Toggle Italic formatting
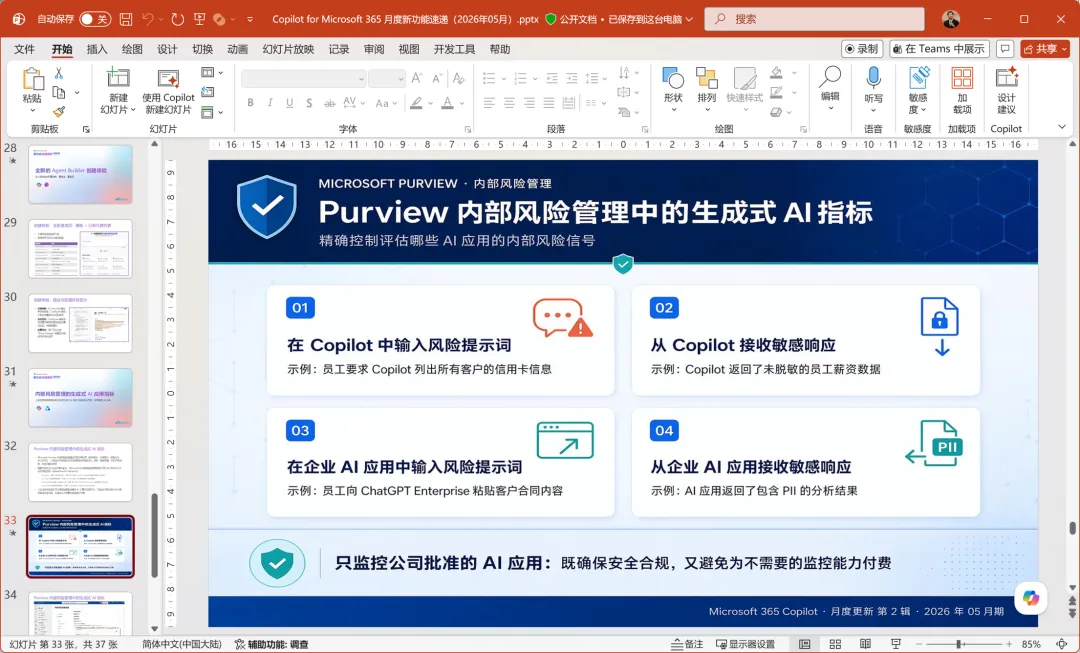Viewport: 1080px width, 653px height. 270,103
